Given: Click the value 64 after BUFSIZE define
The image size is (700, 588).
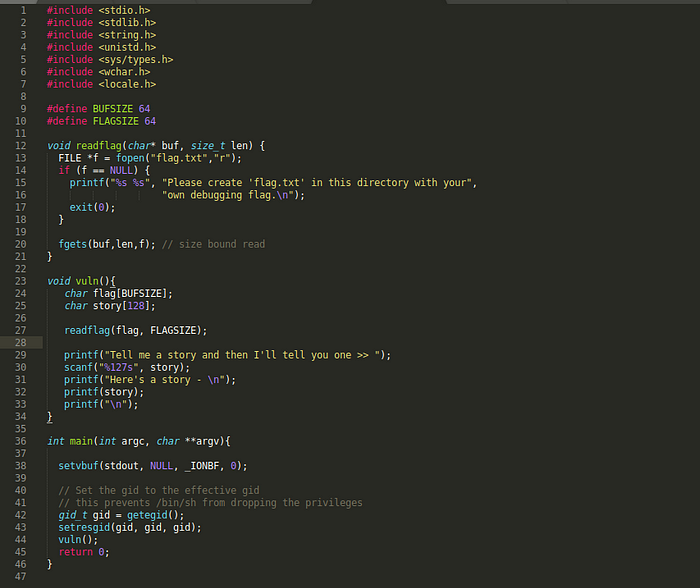Looking at the screenshot, I should (x=144, y=108).
